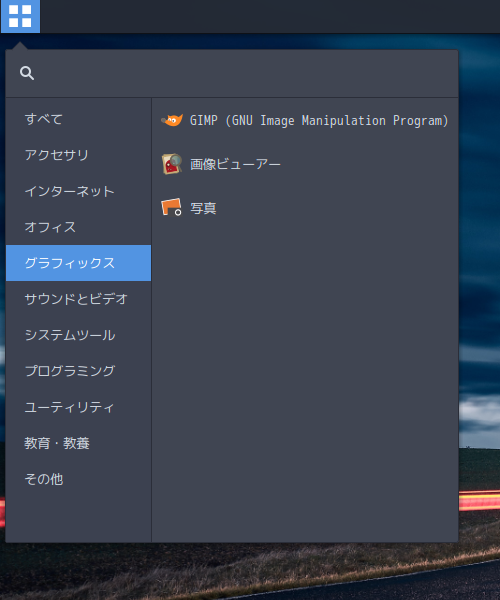Switch to インターネット category
Viewport: 500px width, 600px height.
[x=78, y=191]
